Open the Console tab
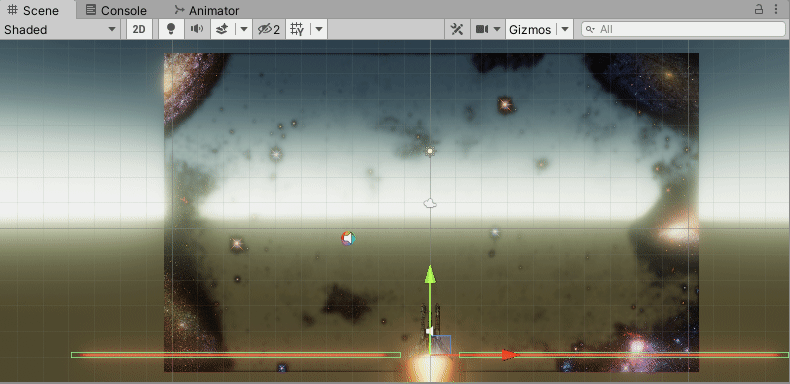This screenshot has width=790, height=384. [x=116, y=10]
